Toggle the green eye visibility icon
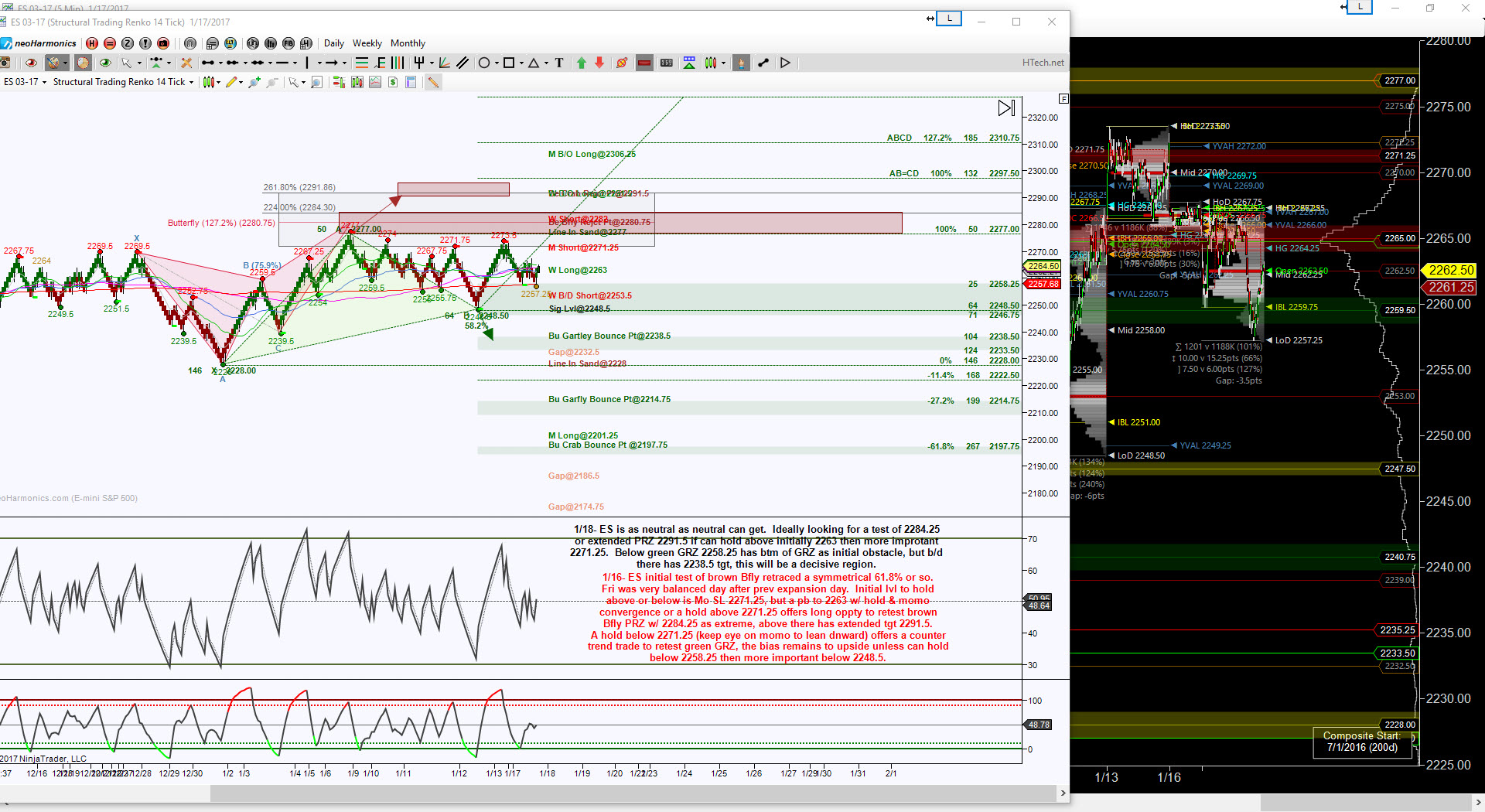Viewport: 1485px width, 812px height. (x=105, y=63)
